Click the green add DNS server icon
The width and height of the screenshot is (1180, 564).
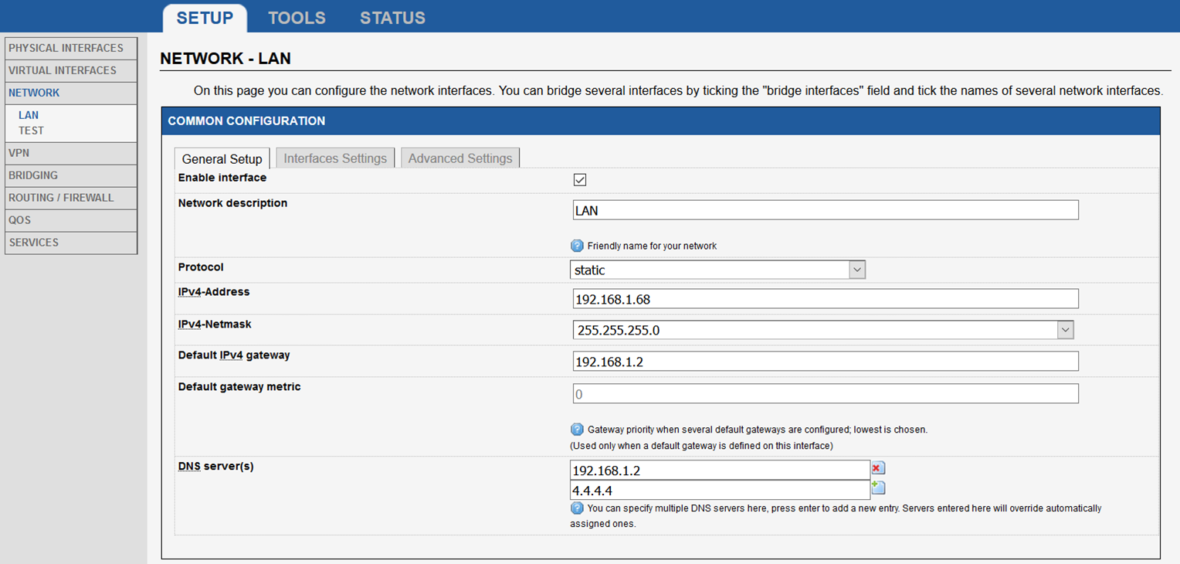click(878, 488)
